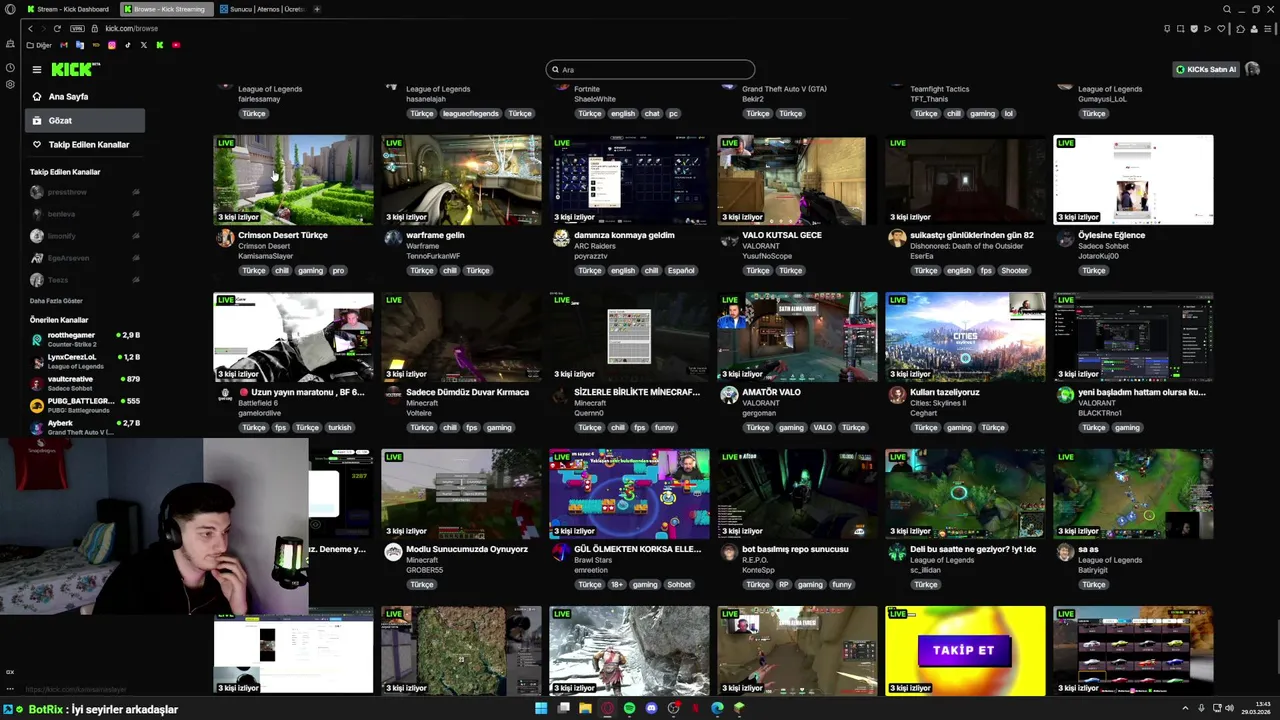The image size is (1280, 720).
Task: Open the Diğer bookmarks folder
Action: [x=39, y=45]
